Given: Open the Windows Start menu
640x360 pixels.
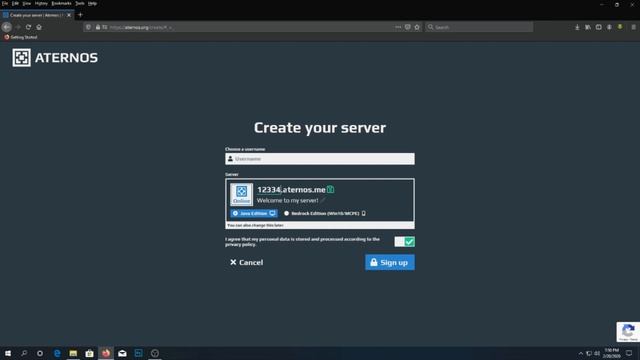Looking at the screenshot, I should (8, 353).
